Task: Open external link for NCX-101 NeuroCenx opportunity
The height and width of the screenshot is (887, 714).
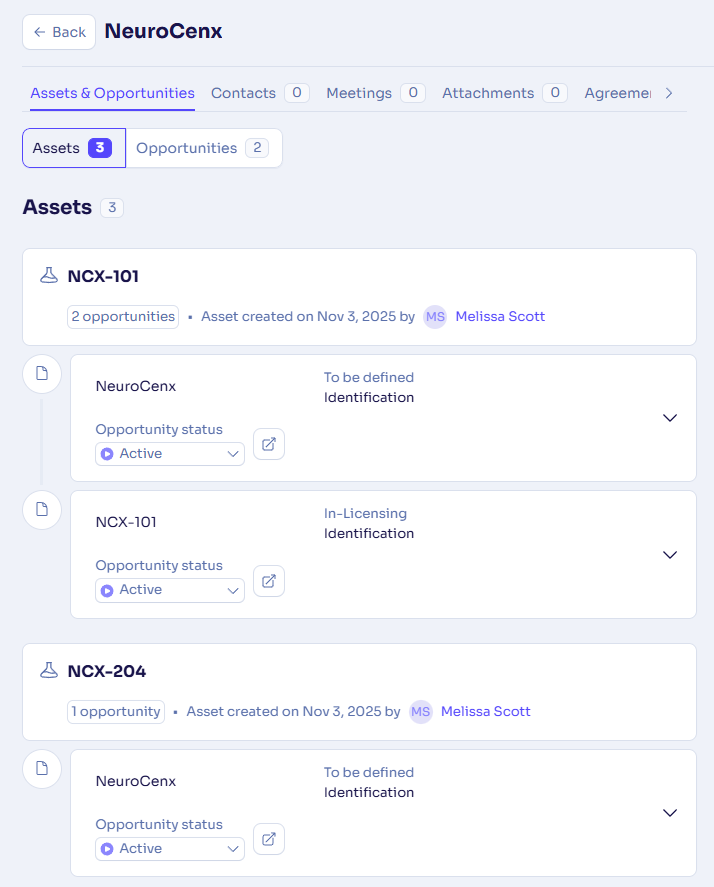Action: pyautogui.click(x=269, y=444)
